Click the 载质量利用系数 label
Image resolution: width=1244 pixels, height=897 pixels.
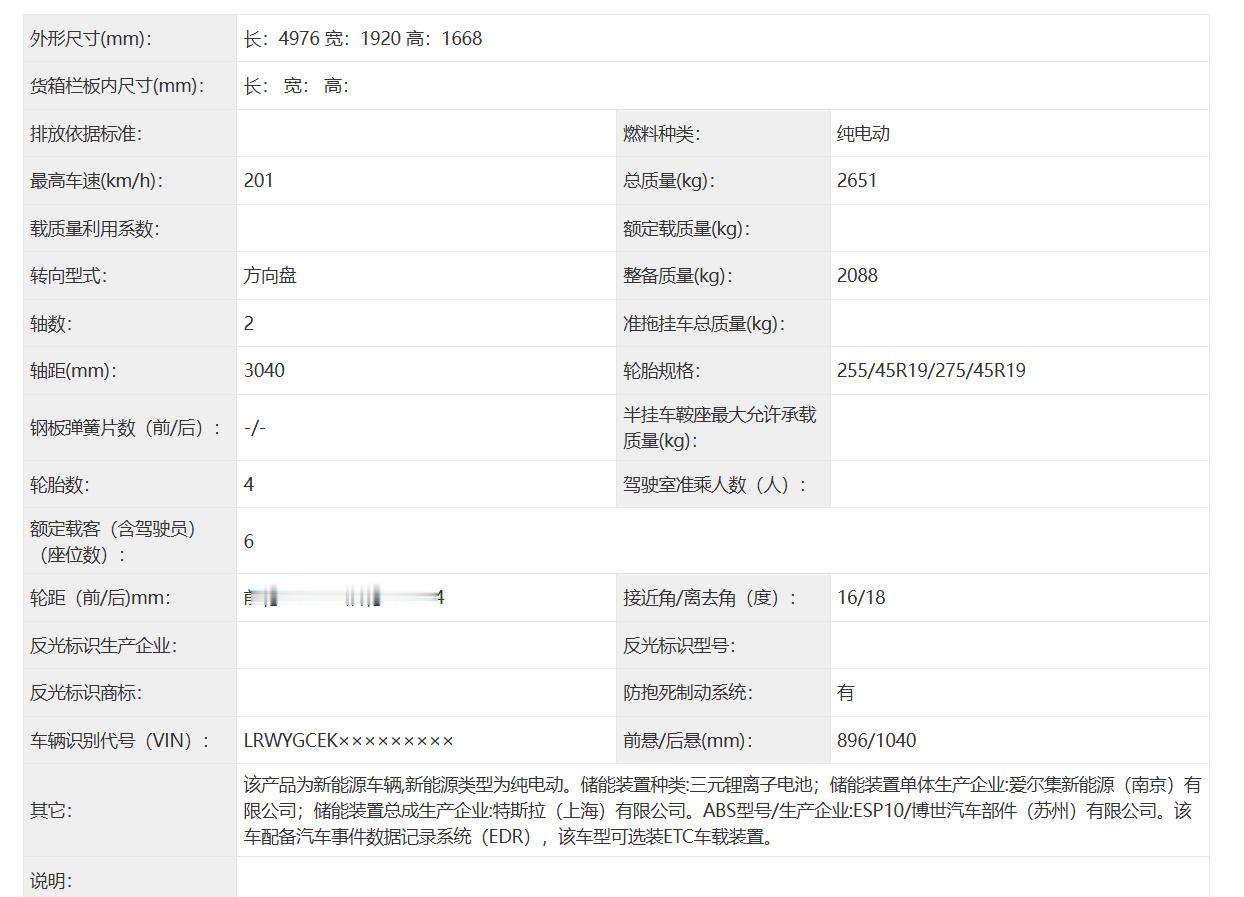[95, 229]
